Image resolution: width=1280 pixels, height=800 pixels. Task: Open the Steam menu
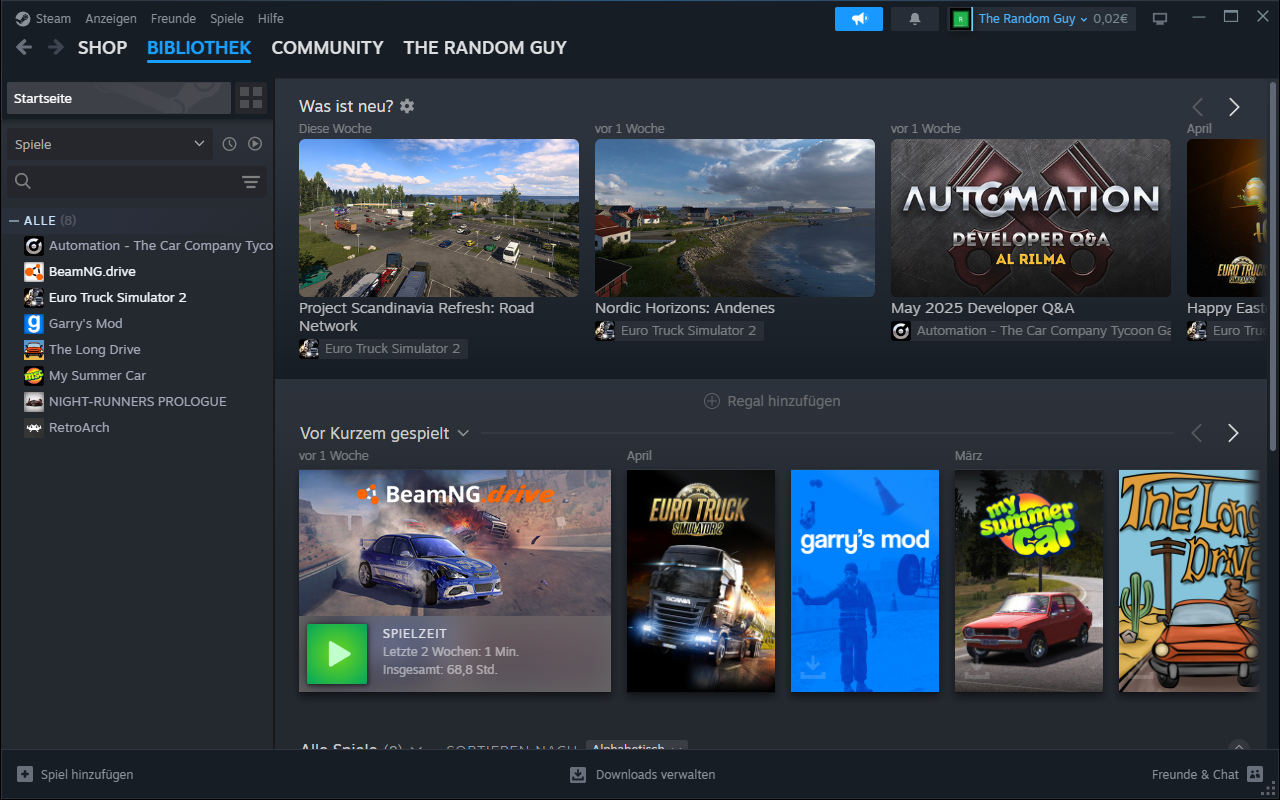pyautogui.click(x=53, y=19)
